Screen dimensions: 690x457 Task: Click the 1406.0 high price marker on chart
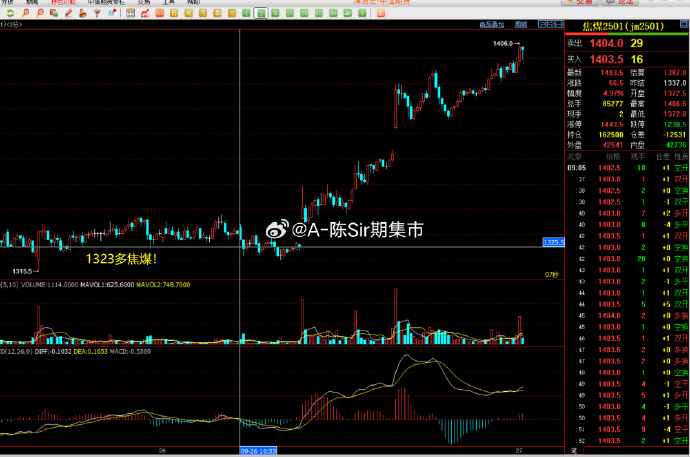point(503,44)
